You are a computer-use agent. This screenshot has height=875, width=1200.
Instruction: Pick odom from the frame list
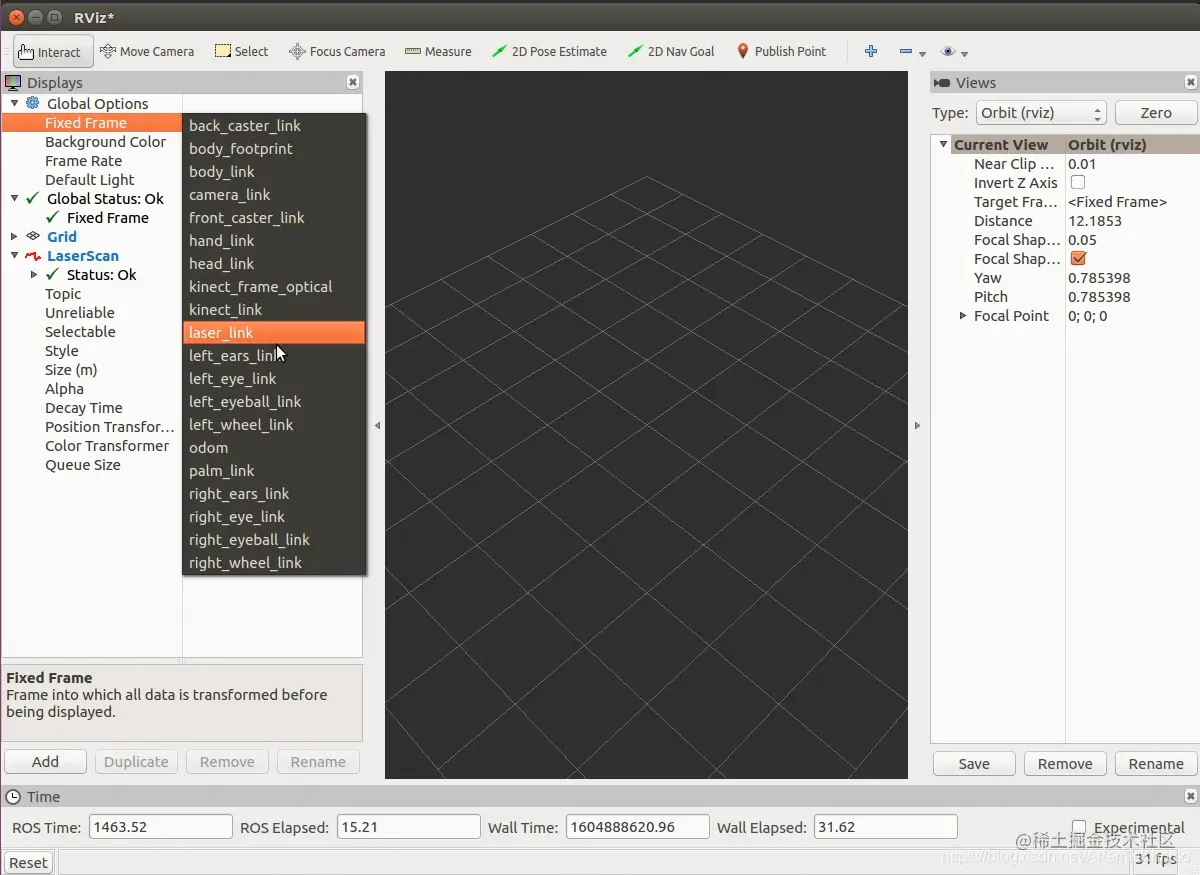[x=274, y=448]
